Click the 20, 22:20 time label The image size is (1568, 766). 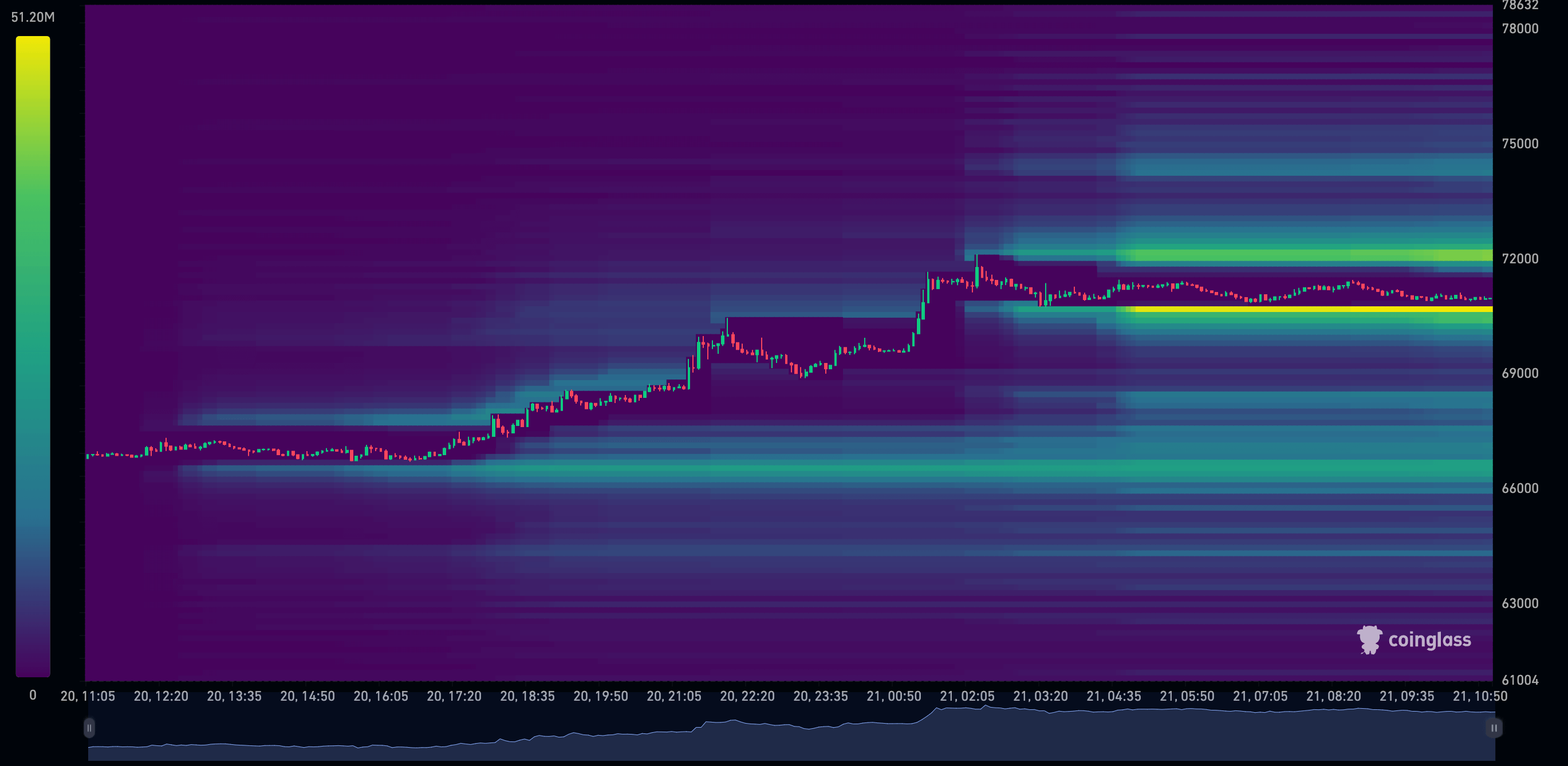747,696
